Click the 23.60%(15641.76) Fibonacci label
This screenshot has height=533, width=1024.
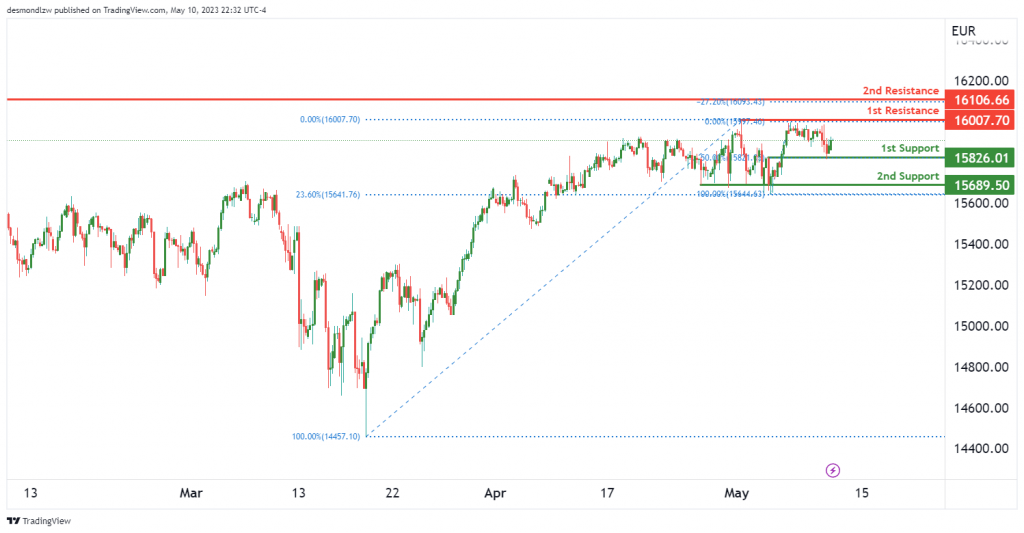(326, 195)
